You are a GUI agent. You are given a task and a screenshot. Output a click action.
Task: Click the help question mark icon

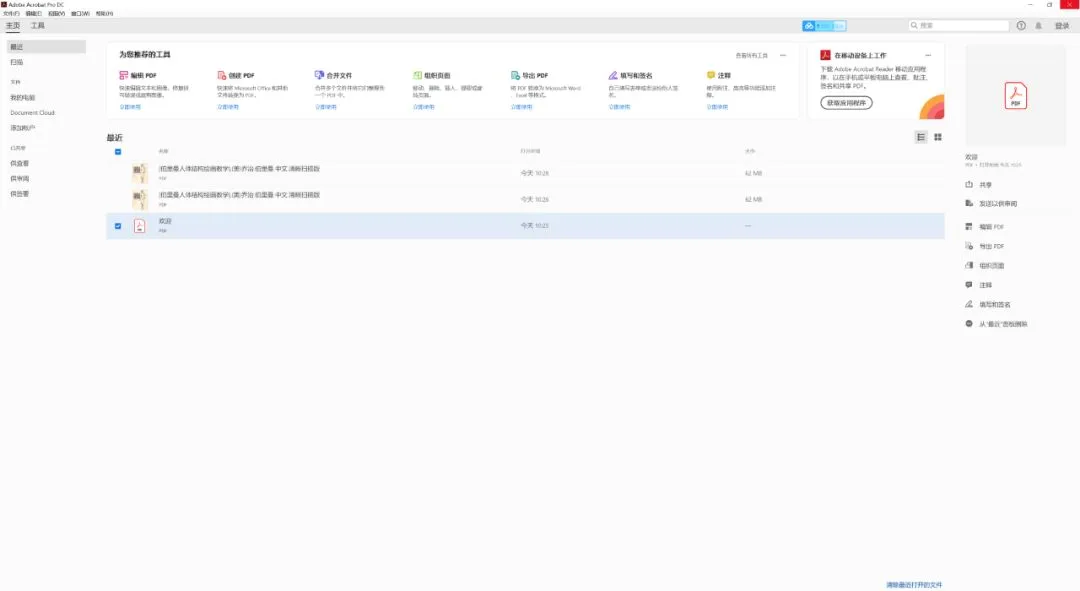[x=1021, y=25]
